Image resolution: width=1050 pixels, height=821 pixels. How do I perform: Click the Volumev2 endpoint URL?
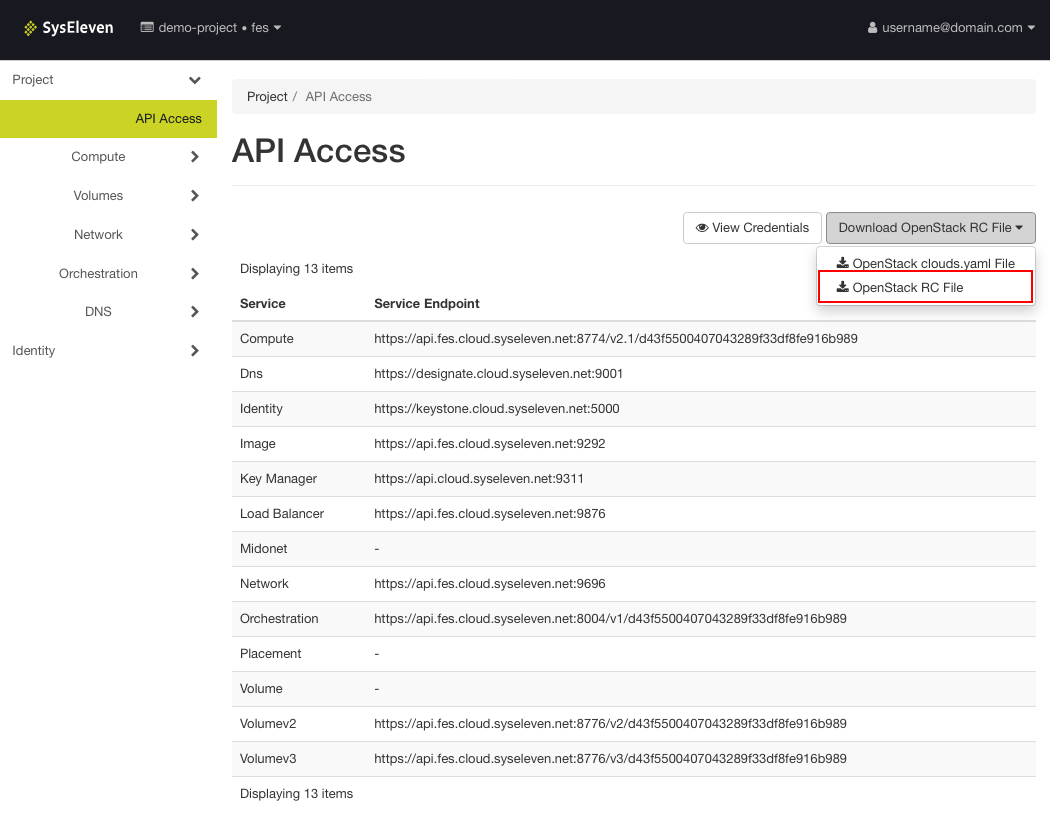(x=610, y=723)
